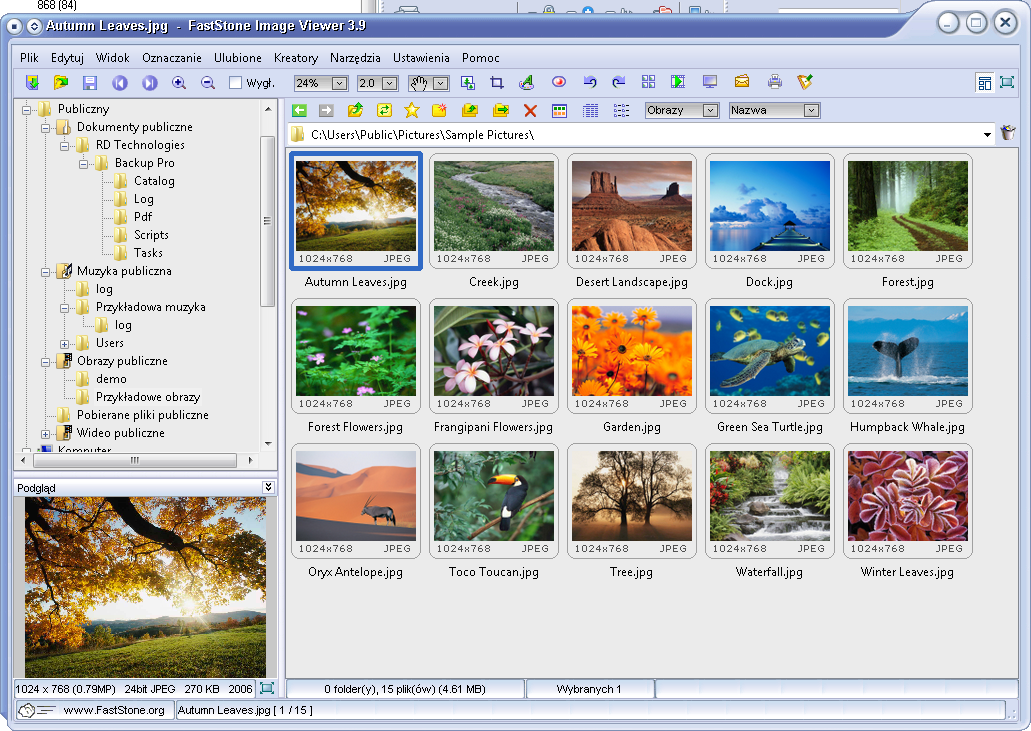This screenshot has height=731, width=1031.
Task: Click the open file folder icon
Action: coord(60,83)
